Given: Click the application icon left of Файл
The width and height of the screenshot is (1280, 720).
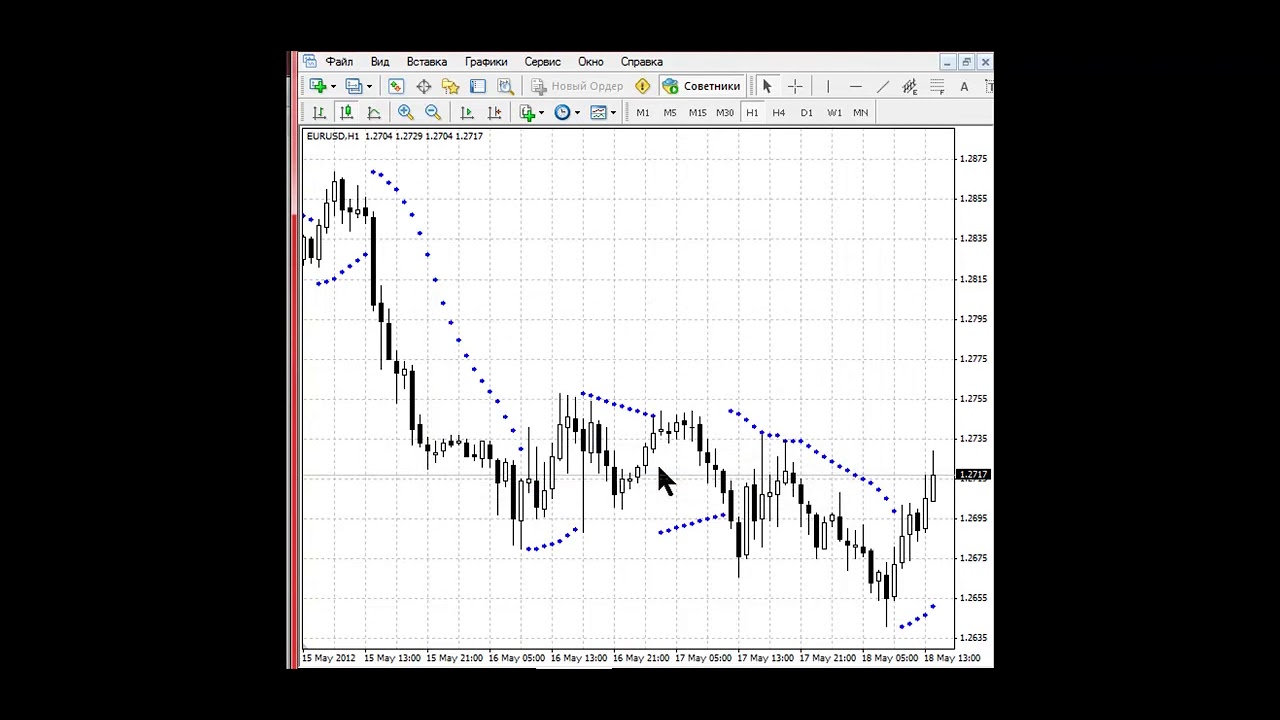Looking at the screenshot, I should point(310,62).
